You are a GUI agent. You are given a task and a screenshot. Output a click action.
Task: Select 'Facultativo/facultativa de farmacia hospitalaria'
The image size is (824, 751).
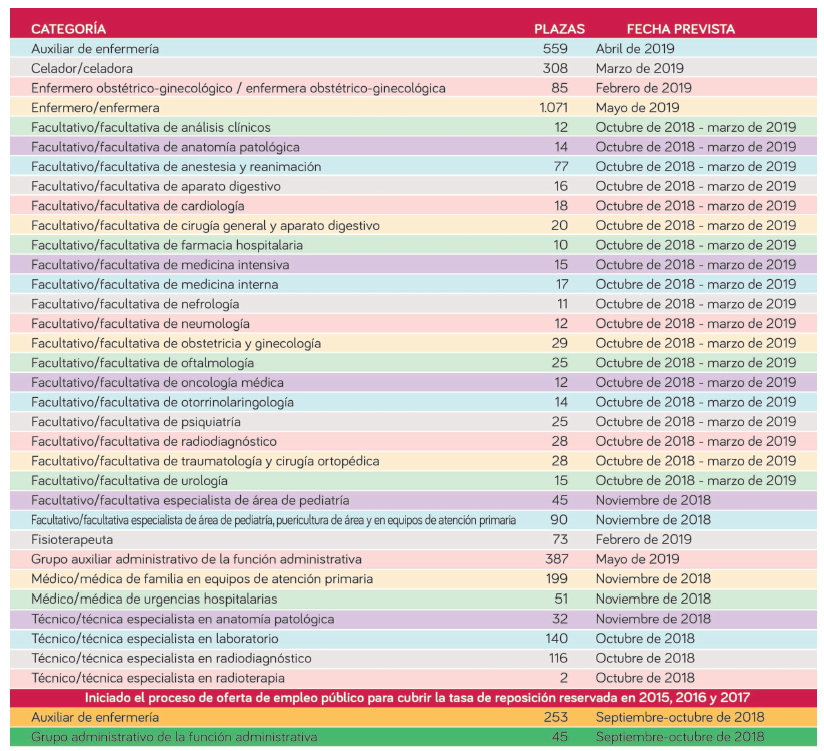167,245
